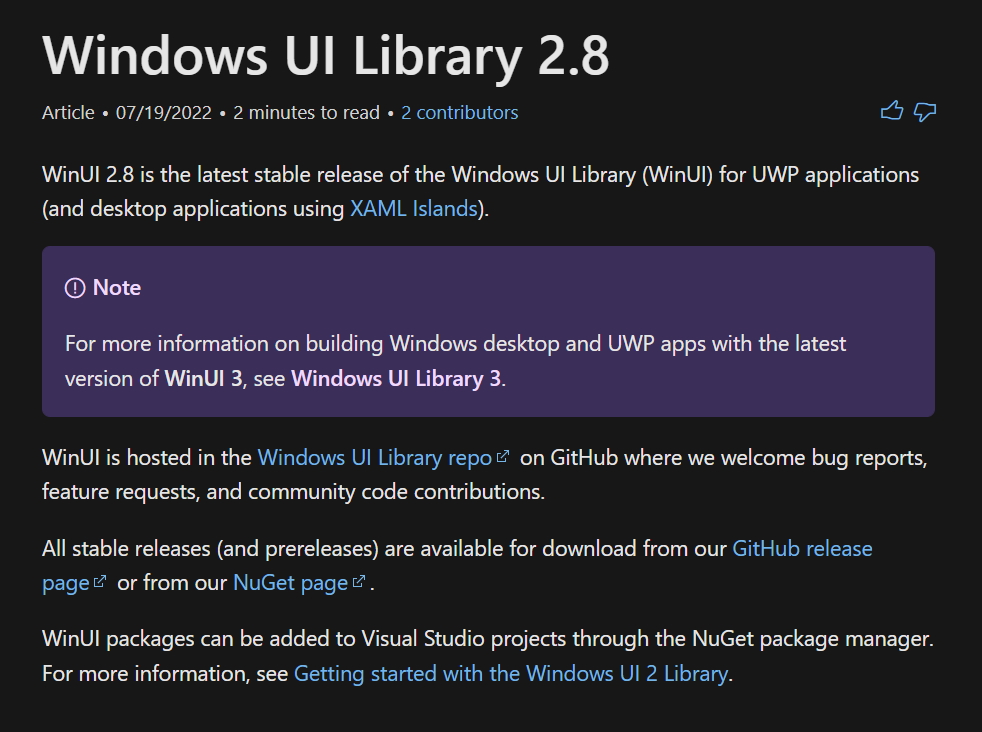
Task: Click the thumbs up feedback icon
Action: tap(893, 110)
